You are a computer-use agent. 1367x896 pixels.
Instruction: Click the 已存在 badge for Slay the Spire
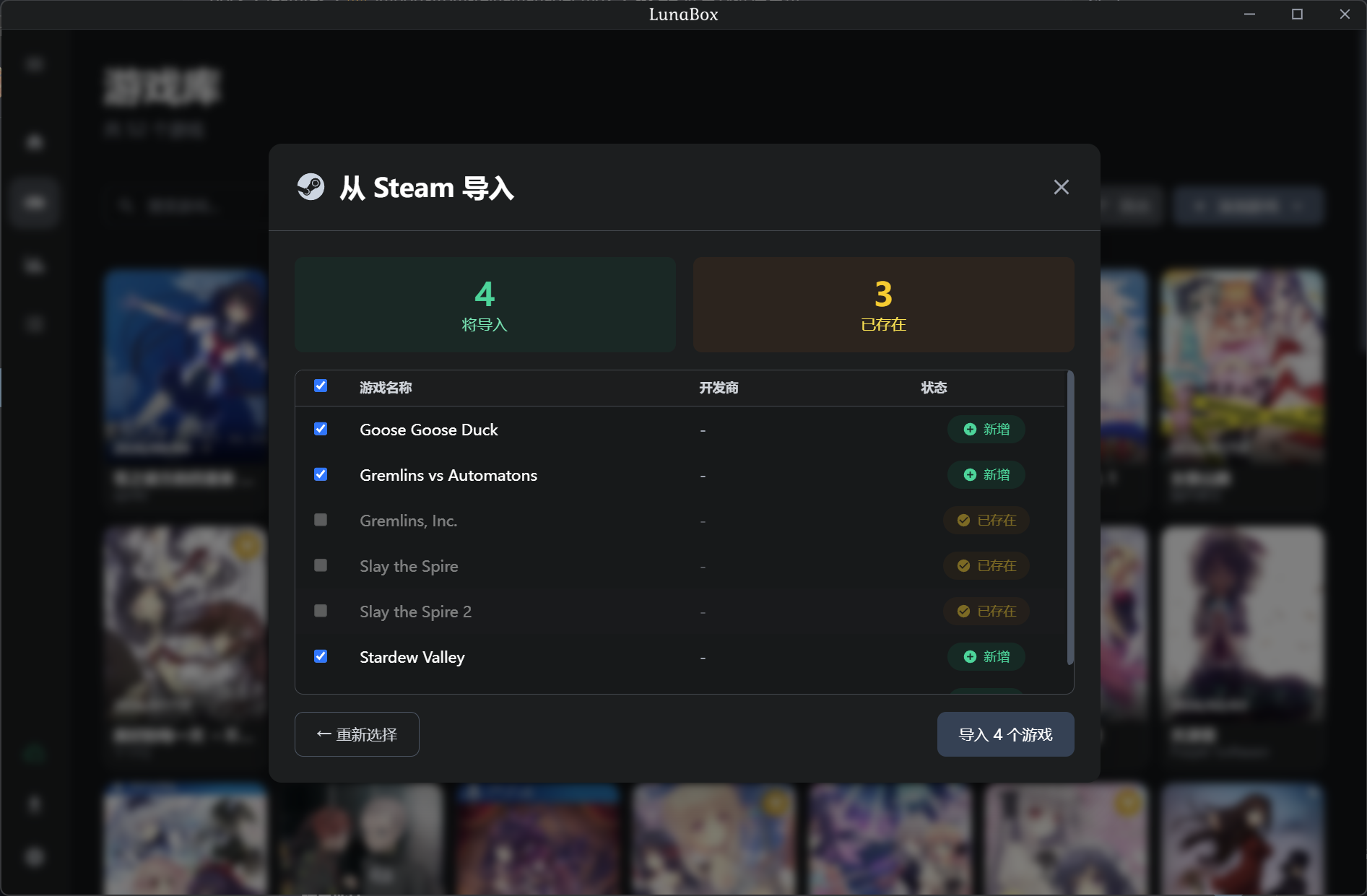tap(986, 566)
